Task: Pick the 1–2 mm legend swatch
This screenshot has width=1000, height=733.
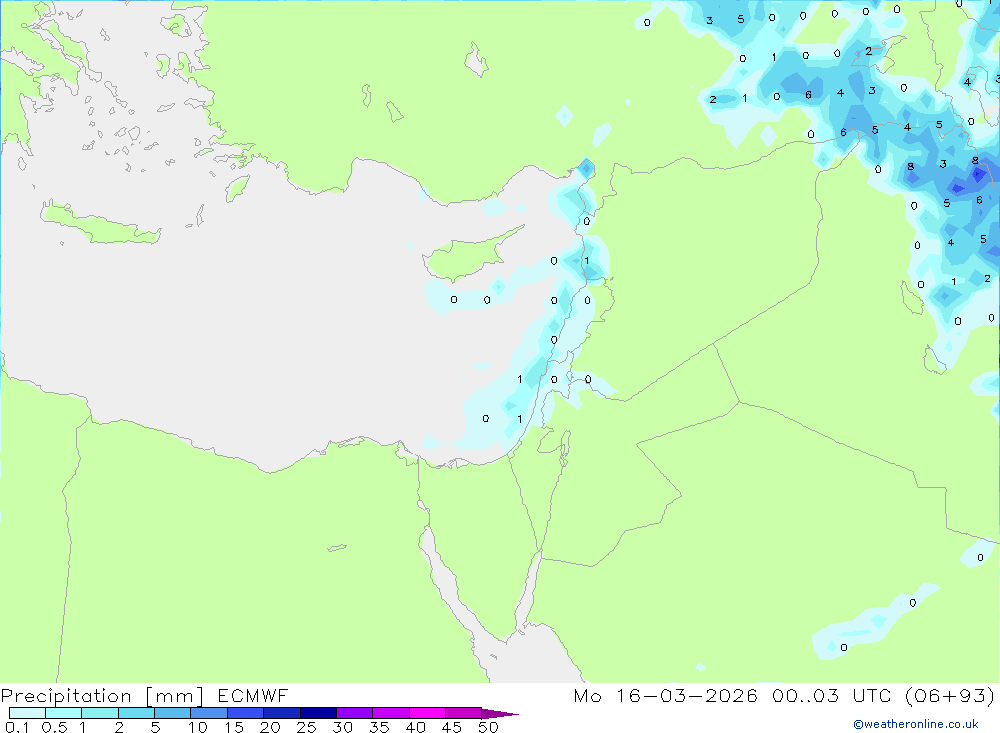Action: pos(100,713)
